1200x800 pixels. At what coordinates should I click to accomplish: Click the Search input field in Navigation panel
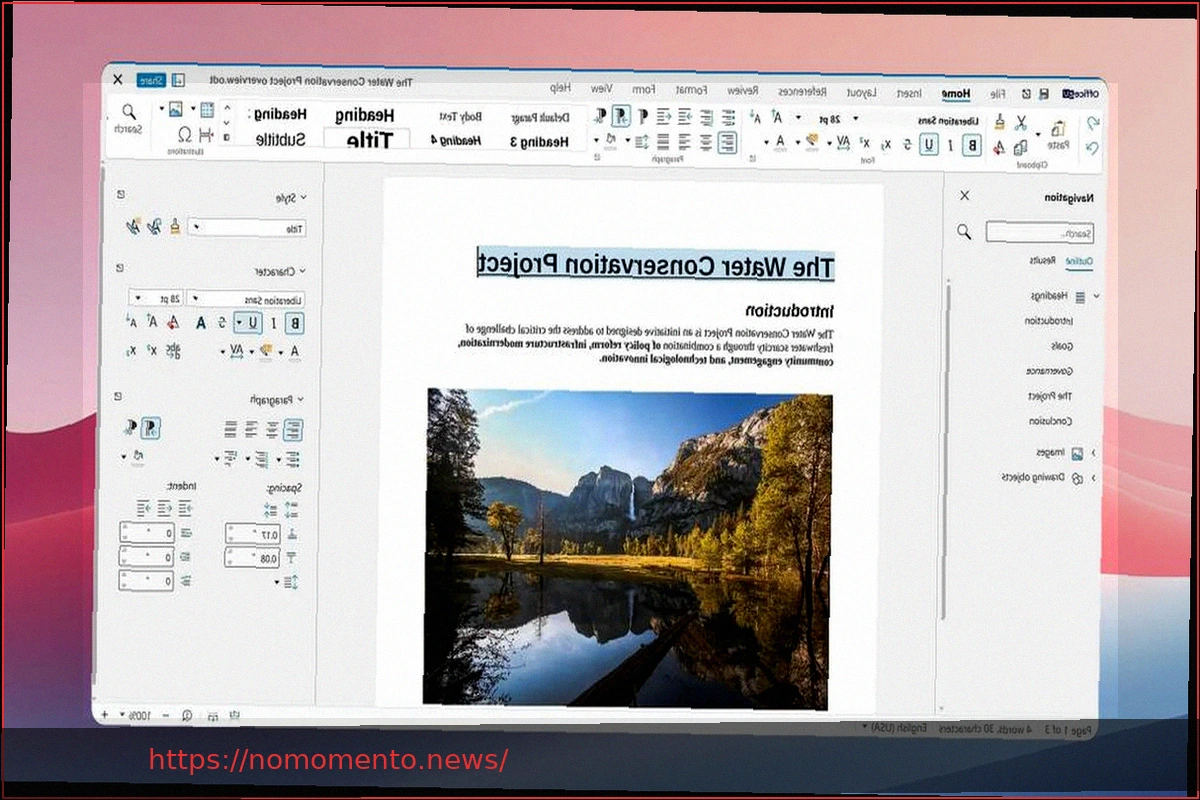[x=1040, y=231]
